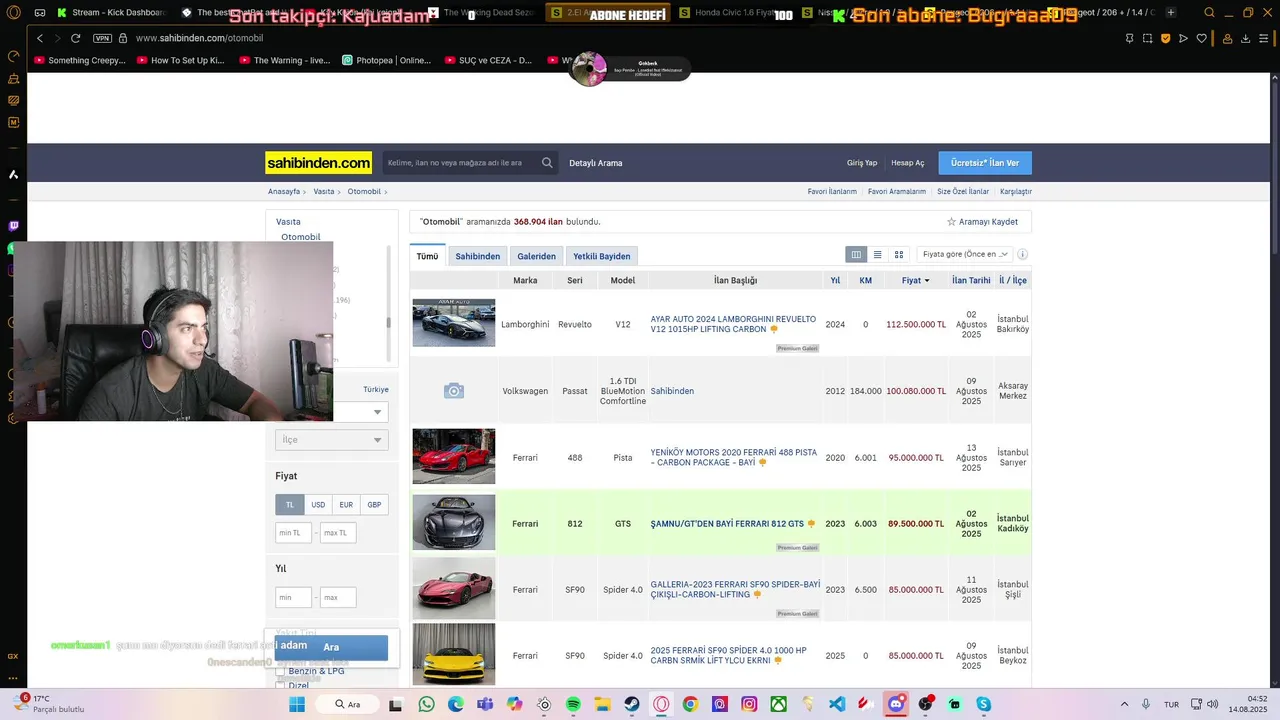This screenshot has width=1280, height=720.
Task: Click Favori İlanlarım link
Action: (x=832, y=191)
